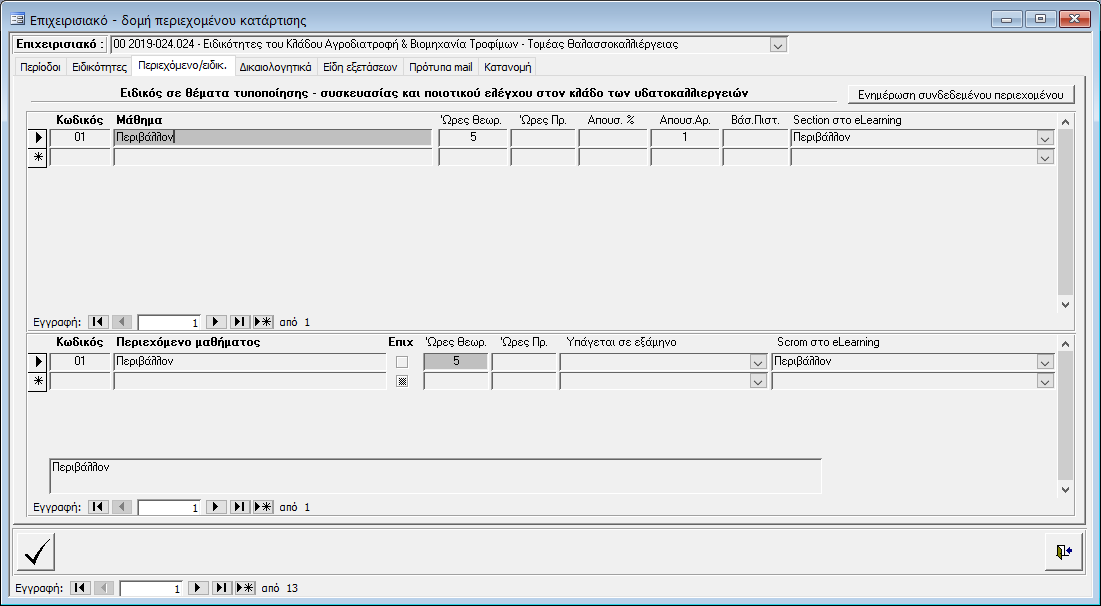Image resolution: width=1101 pixels, height=606 pixels.
Task: Click the checkmark confirm button
Action: pos(36,552)
